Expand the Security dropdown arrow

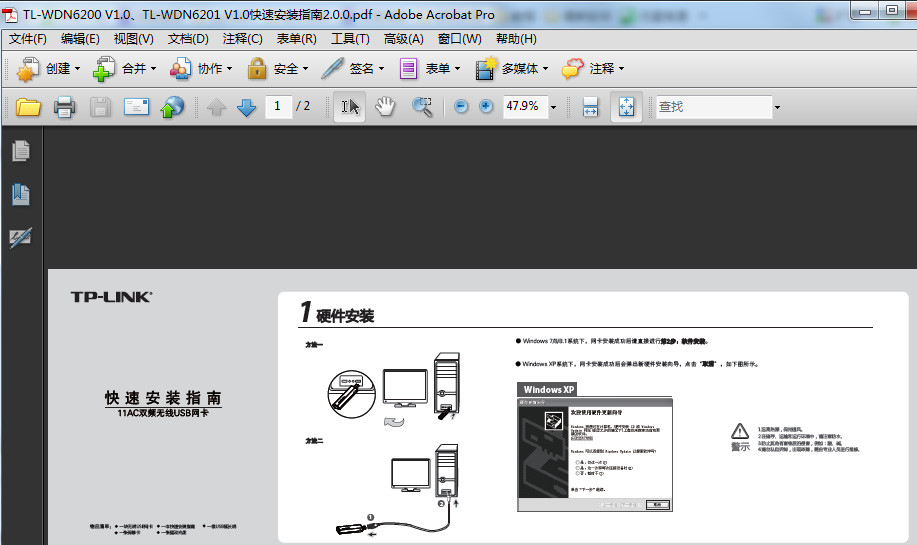[x=305, y=68]
